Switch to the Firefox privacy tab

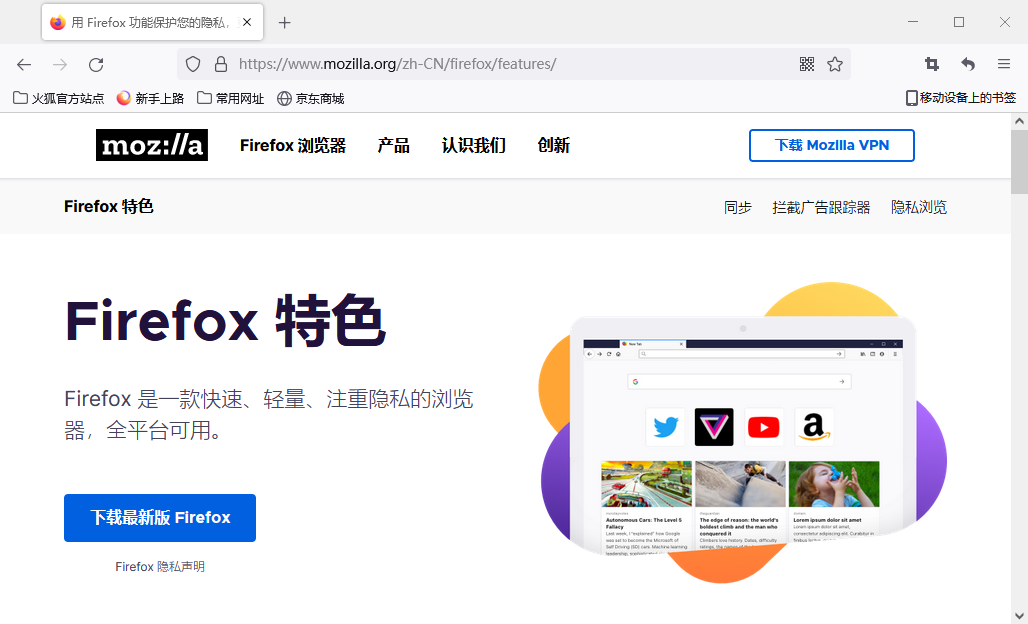[145, 21]
